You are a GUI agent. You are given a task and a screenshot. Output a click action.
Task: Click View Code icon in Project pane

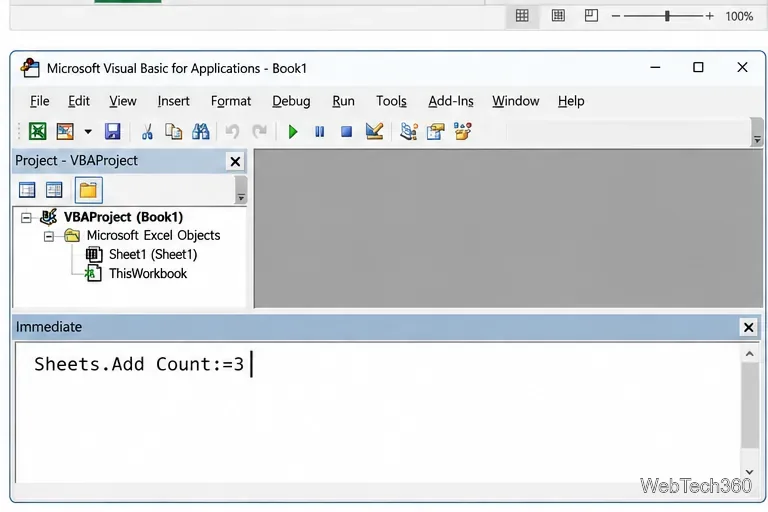(x=27, y=190)
